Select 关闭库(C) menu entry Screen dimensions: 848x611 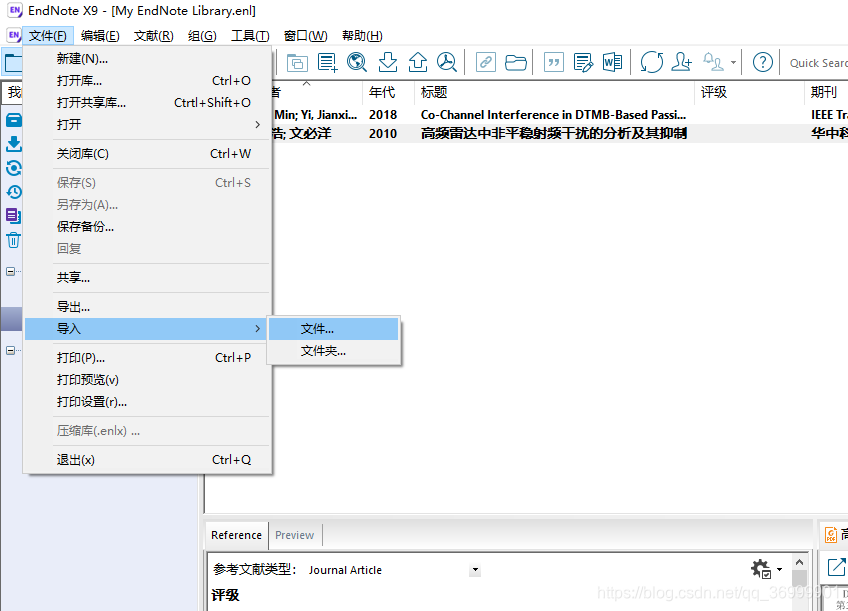pyautogui.click(x=147, y=154)
